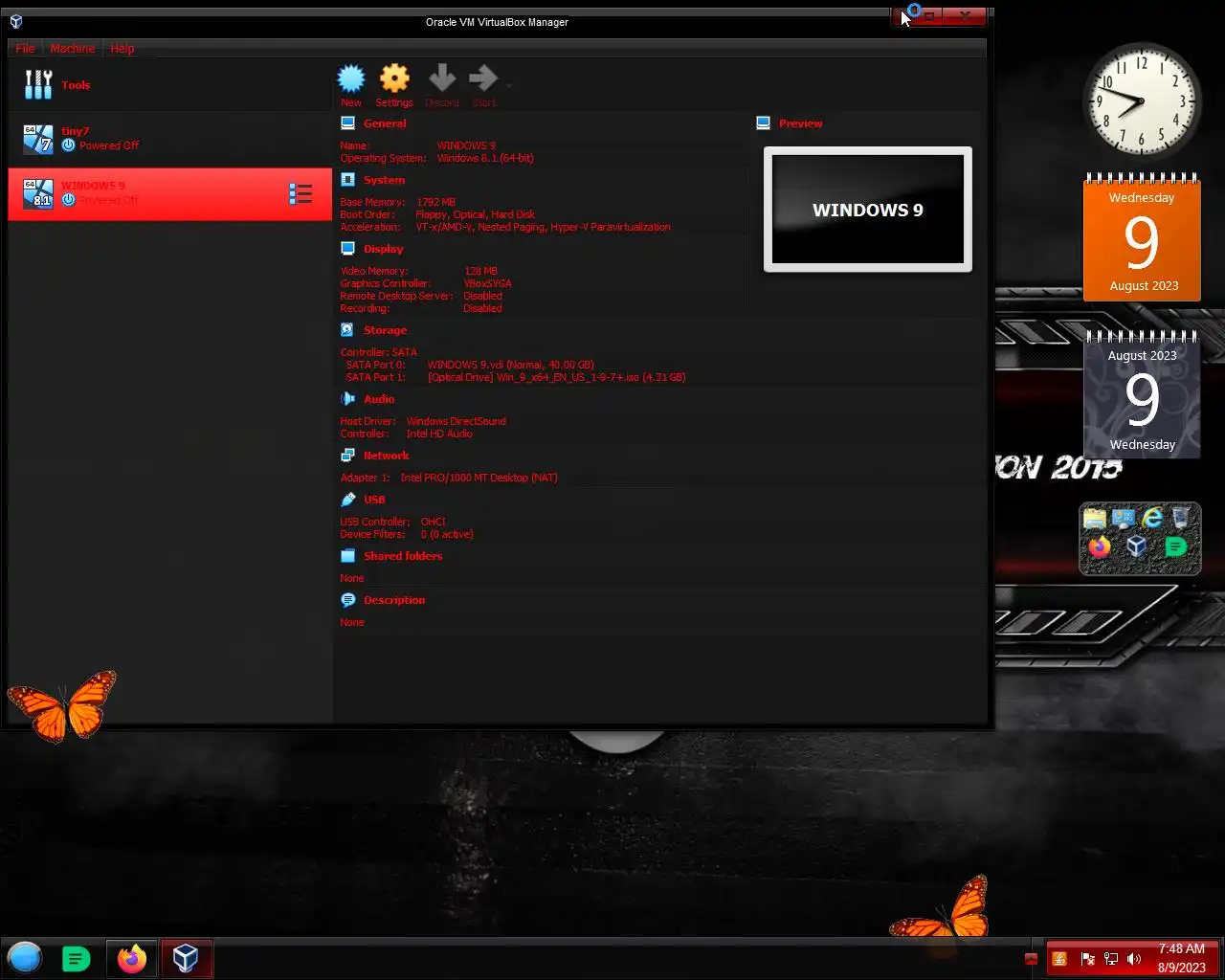Click the orange calendar gadget showing Wednesday 9
Screen dimensions: 1225x980
[x=1142, y=238]
